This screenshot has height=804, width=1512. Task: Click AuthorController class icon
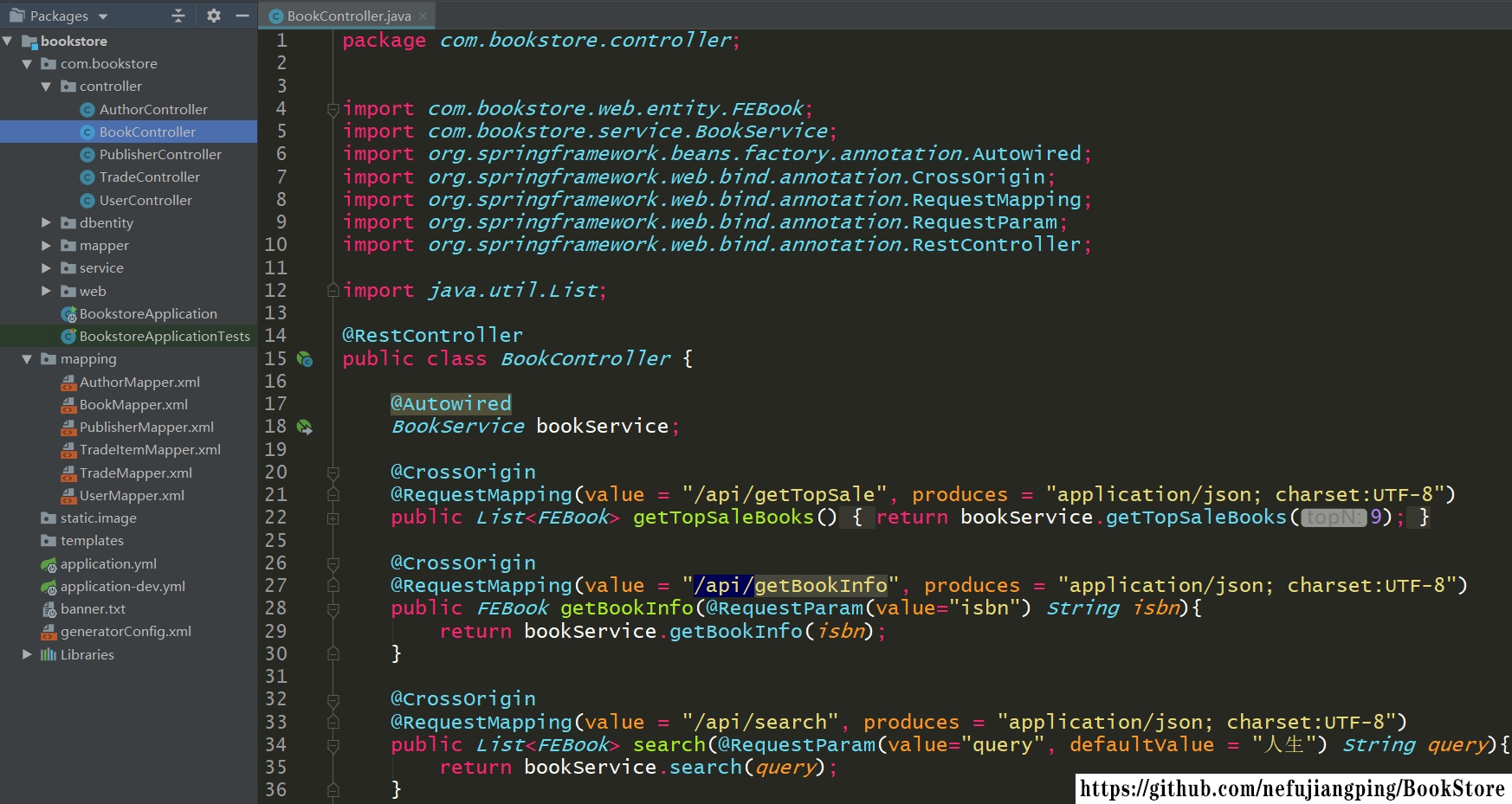pyautogui.click(x=87, y=110)
